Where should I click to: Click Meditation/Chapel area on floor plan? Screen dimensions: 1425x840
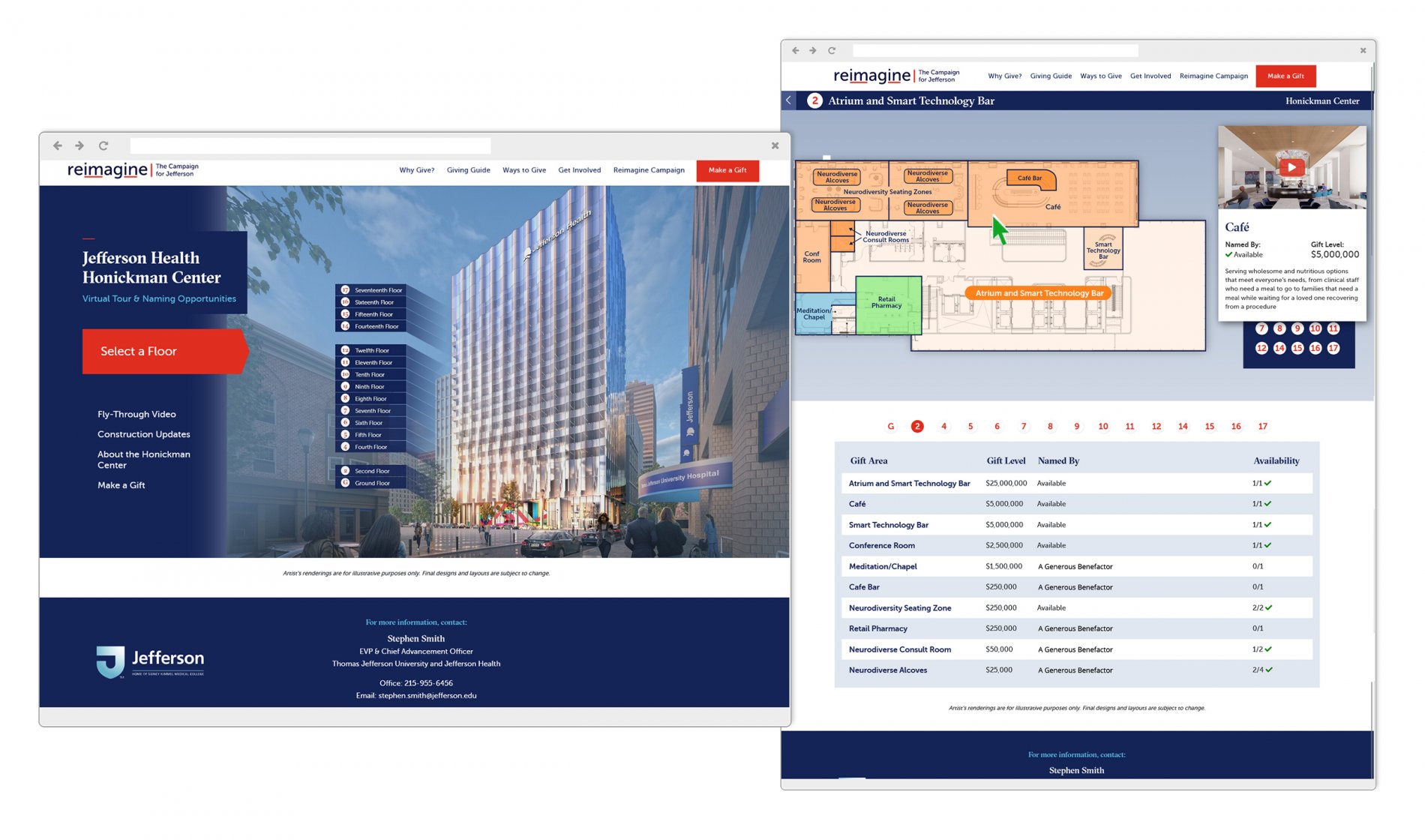click(814, 314)
